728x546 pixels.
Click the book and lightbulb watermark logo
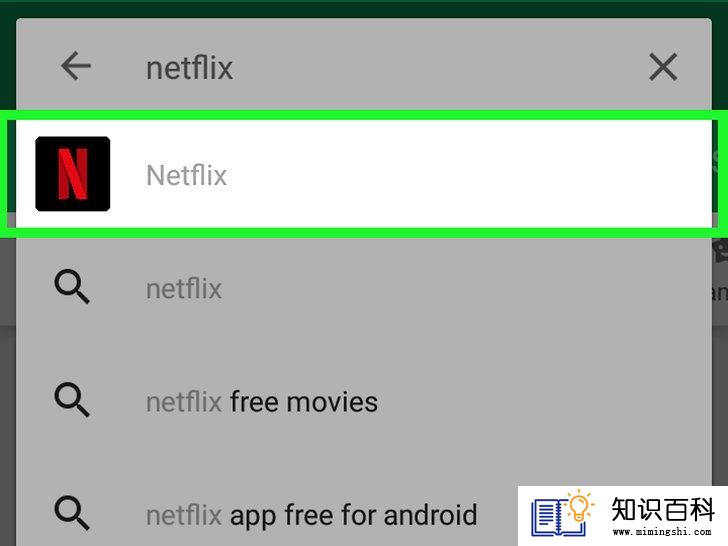[563, 513]
